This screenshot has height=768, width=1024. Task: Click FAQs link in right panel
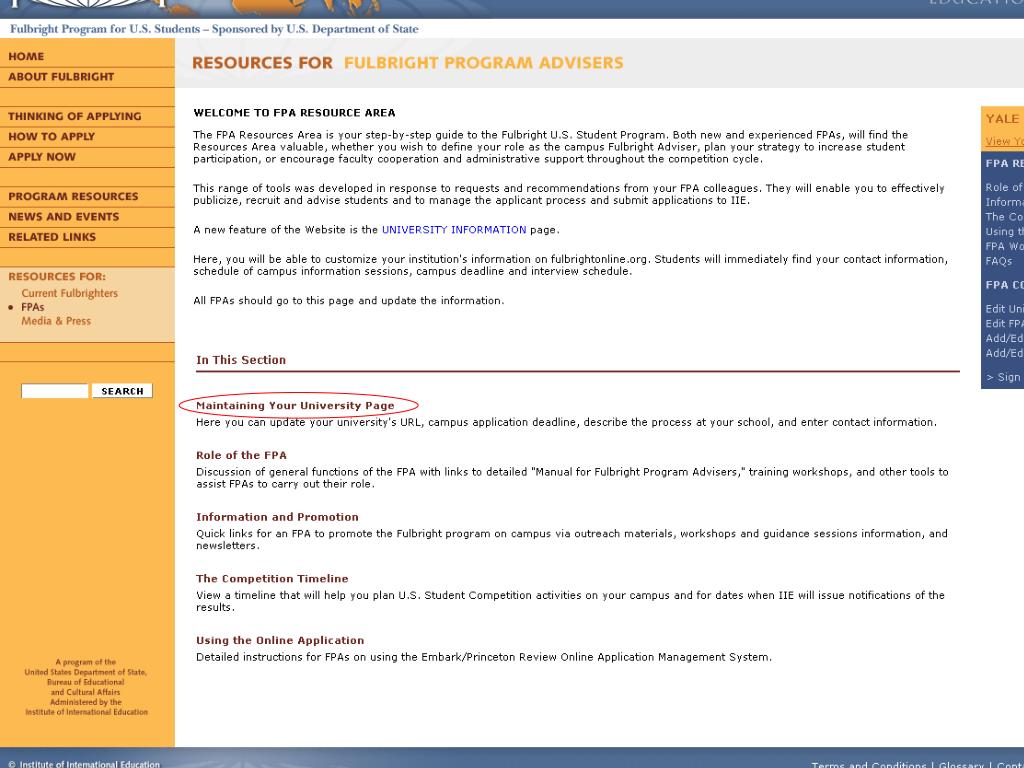(x=999, y=261)
